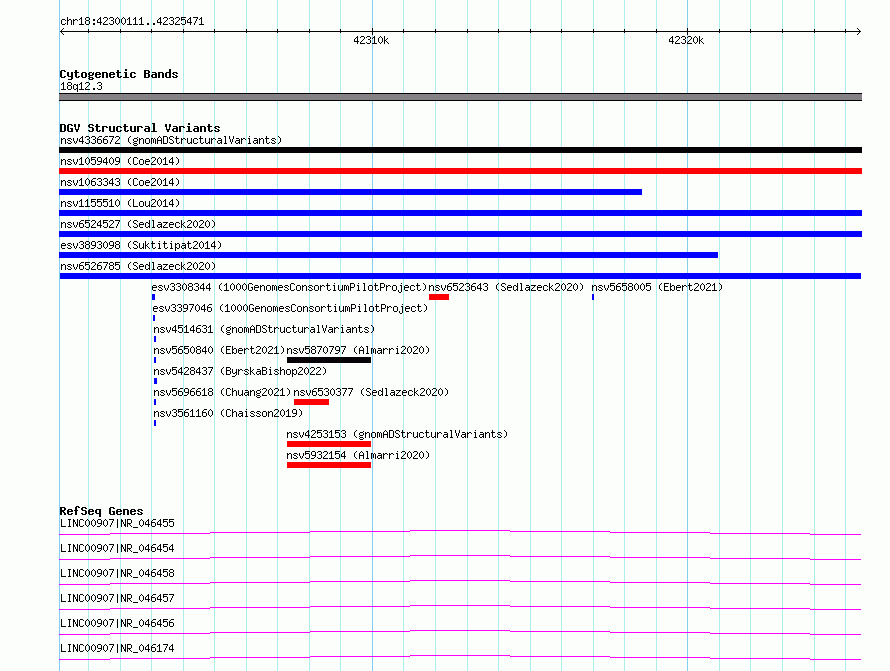Open LINC00907|NR_046458 gene label
The height and width of the screenshot is (671, 890).
(117, 573)
